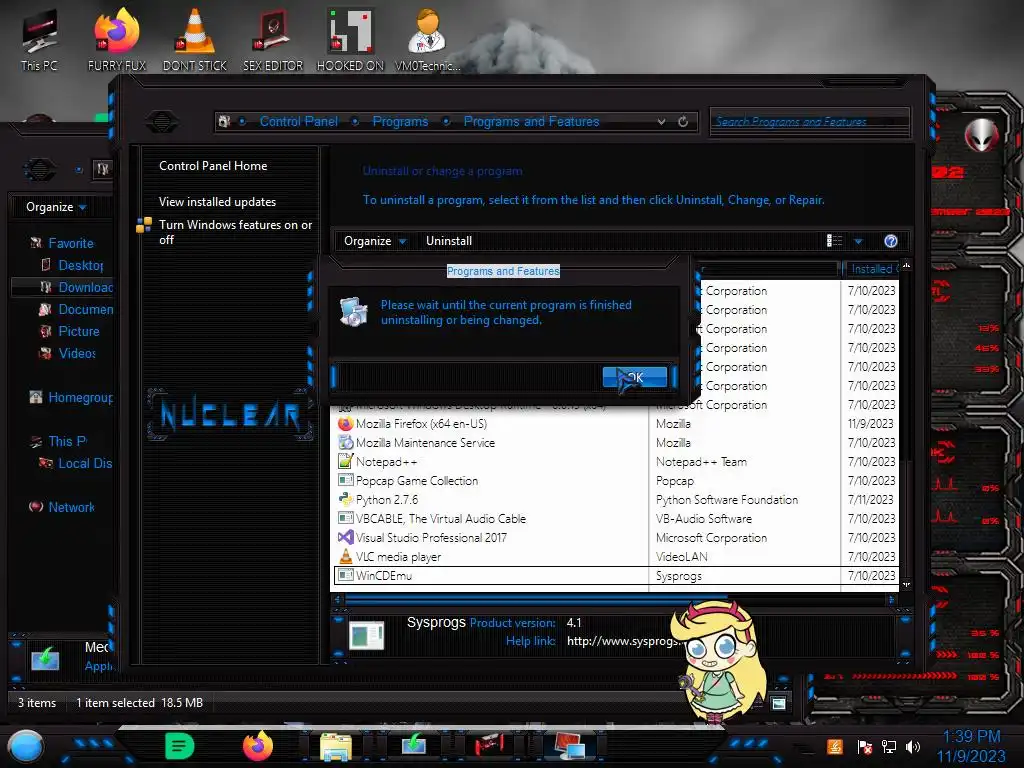Expand the address bar history dropdown
Viewport: 1024px width, 768px height.
click(662, 121)
